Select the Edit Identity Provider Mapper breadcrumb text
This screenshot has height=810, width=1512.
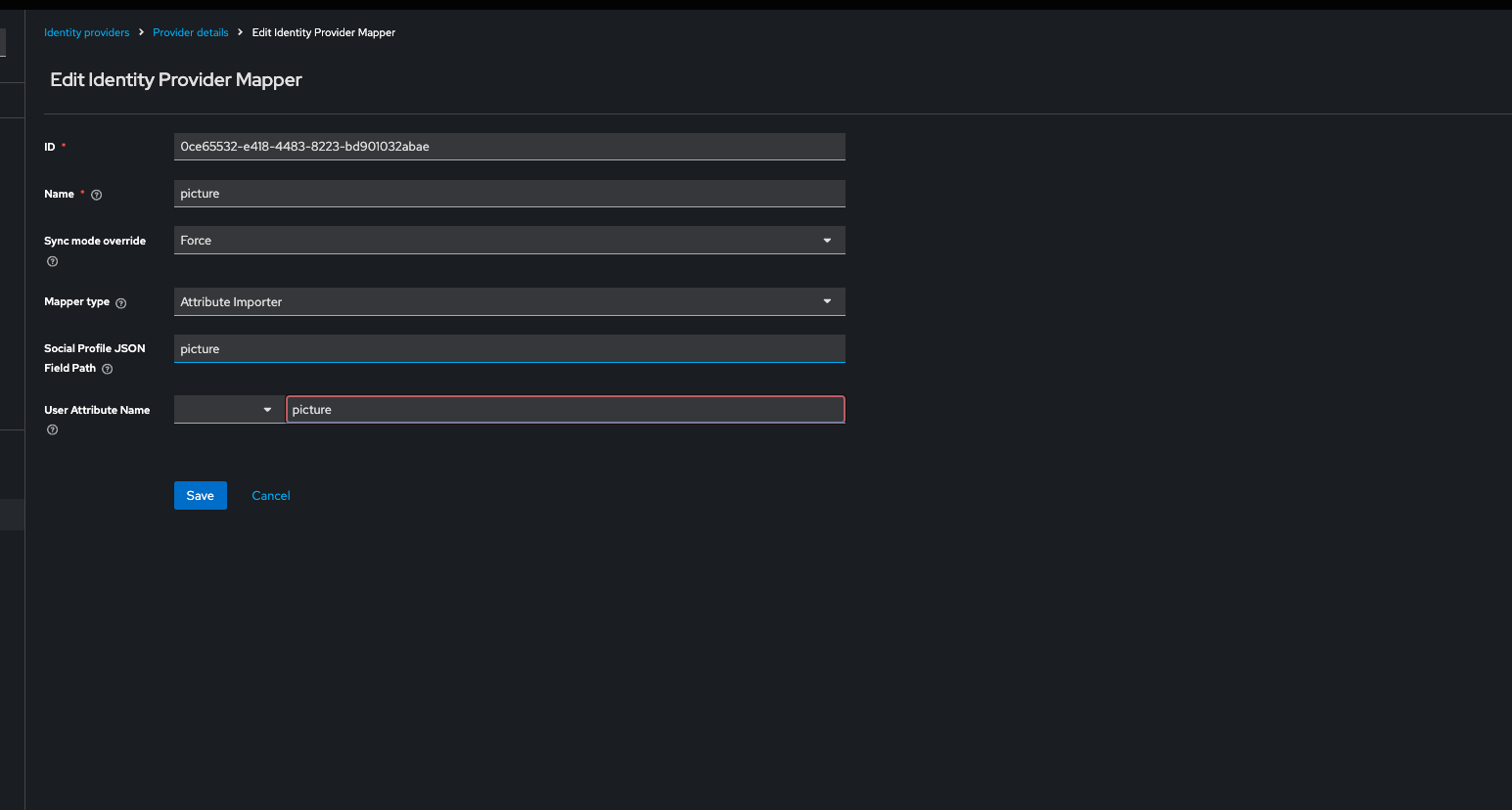(324, 32)
